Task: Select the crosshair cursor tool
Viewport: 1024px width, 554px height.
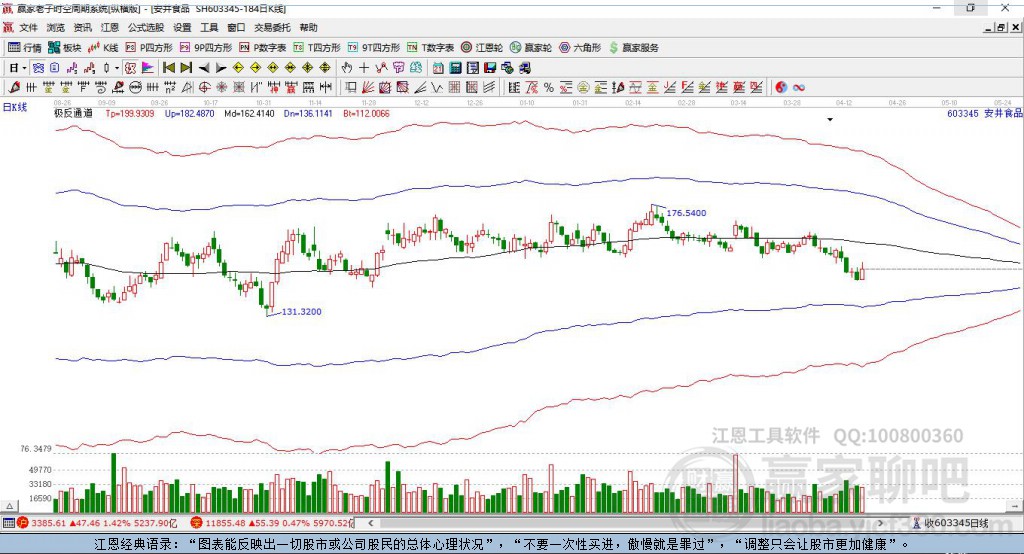Action: [x=364, y=68]
